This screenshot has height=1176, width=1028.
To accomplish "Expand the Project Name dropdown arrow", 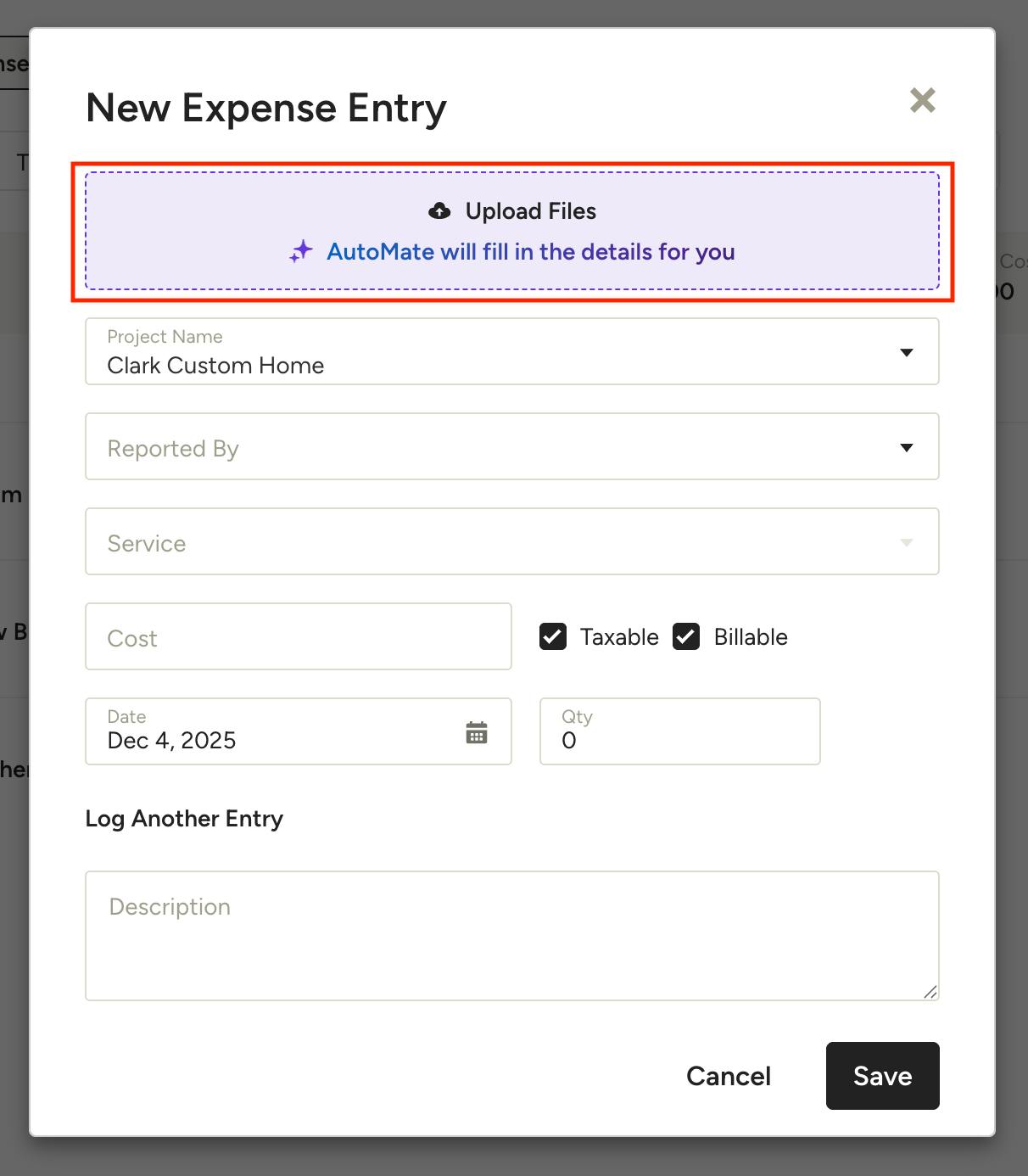I will tap(906, 352).
